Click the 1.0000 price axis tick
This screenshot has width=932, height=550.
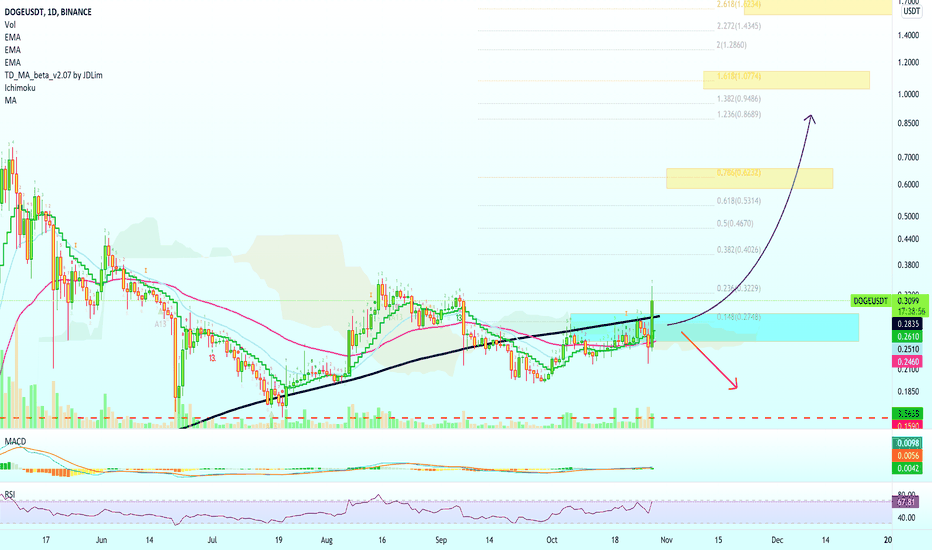[908, 95]
